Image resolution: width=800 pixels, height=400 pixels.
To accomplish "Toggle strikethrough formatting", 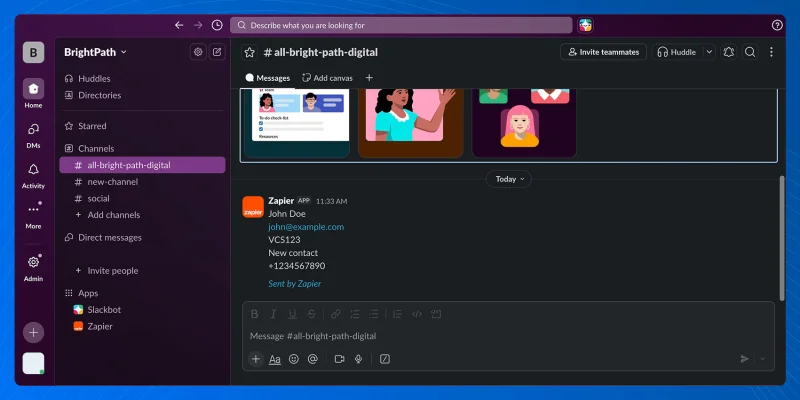I will (311, 314).
